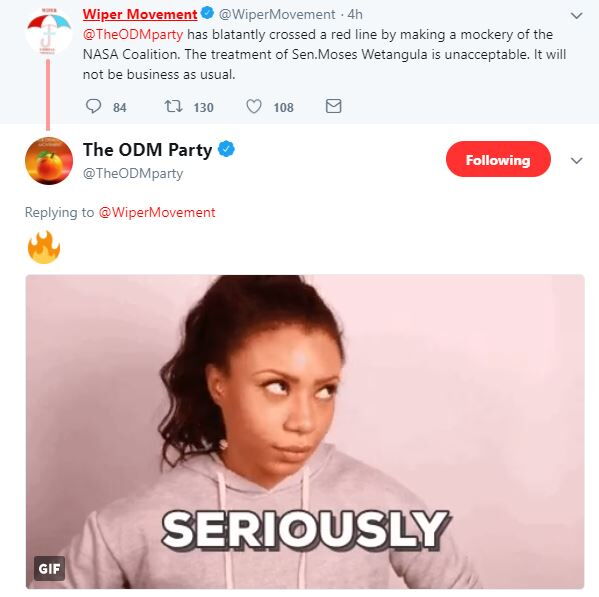Open The ODM Party display name

147,149
